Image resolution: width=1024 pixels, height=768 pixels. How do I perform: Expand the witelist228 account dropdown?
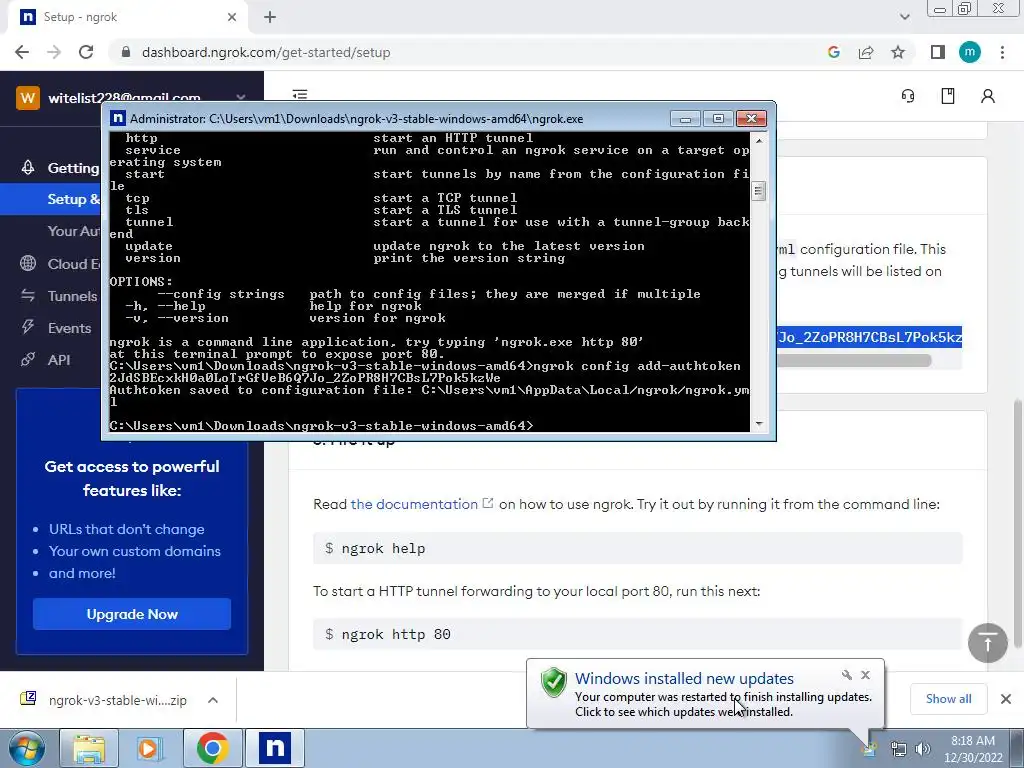point(241,97)
